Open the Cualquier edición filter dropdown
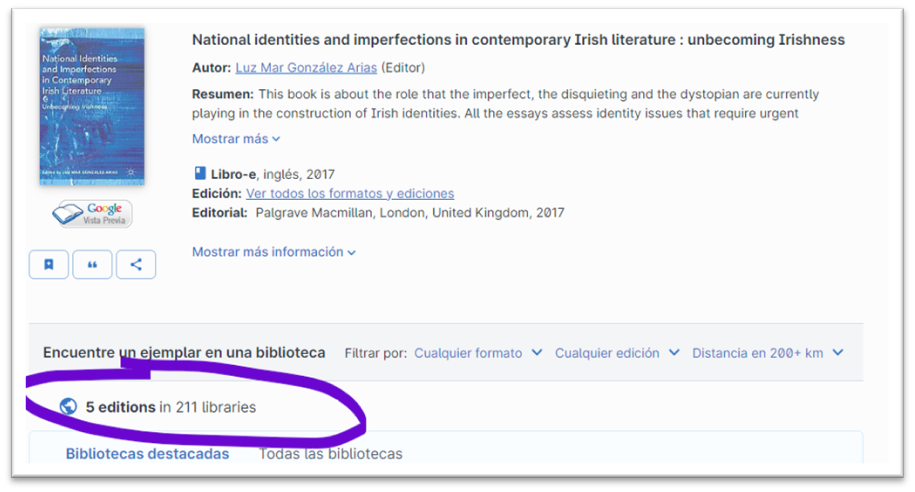 click(x=617, y=353)
